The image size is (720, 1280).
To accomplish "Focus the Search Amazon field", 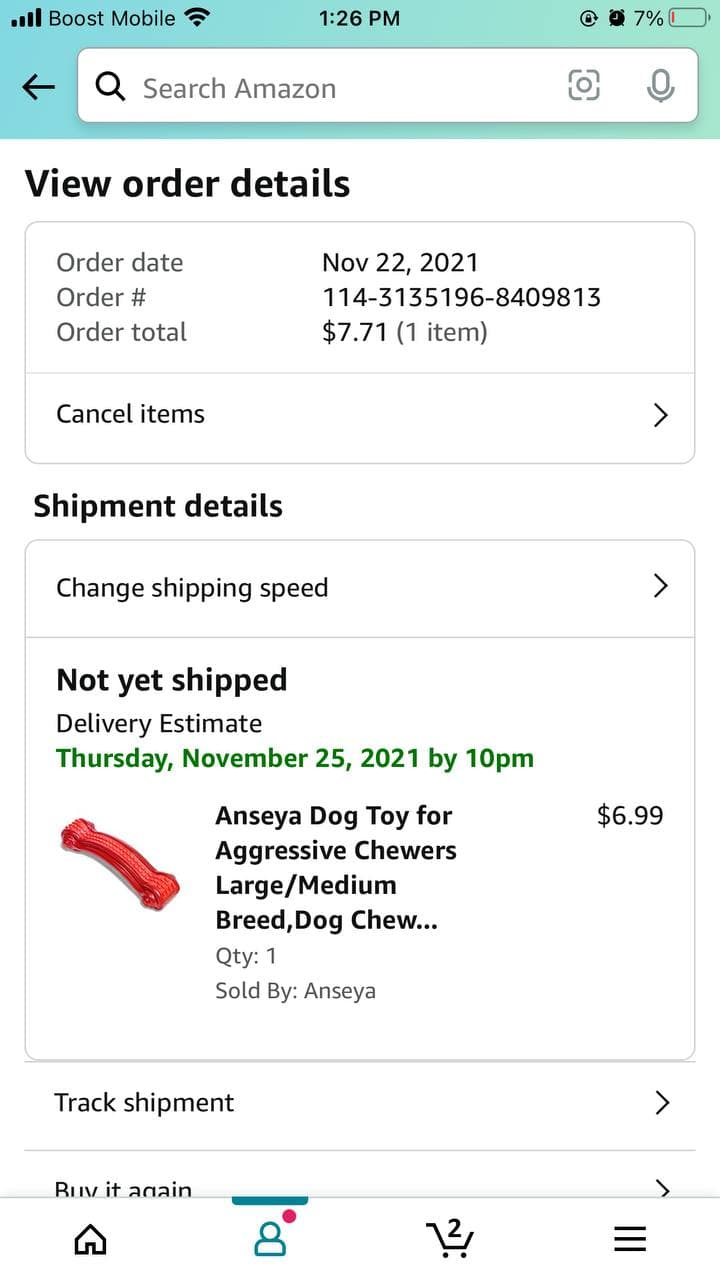I will pos(340,88).
